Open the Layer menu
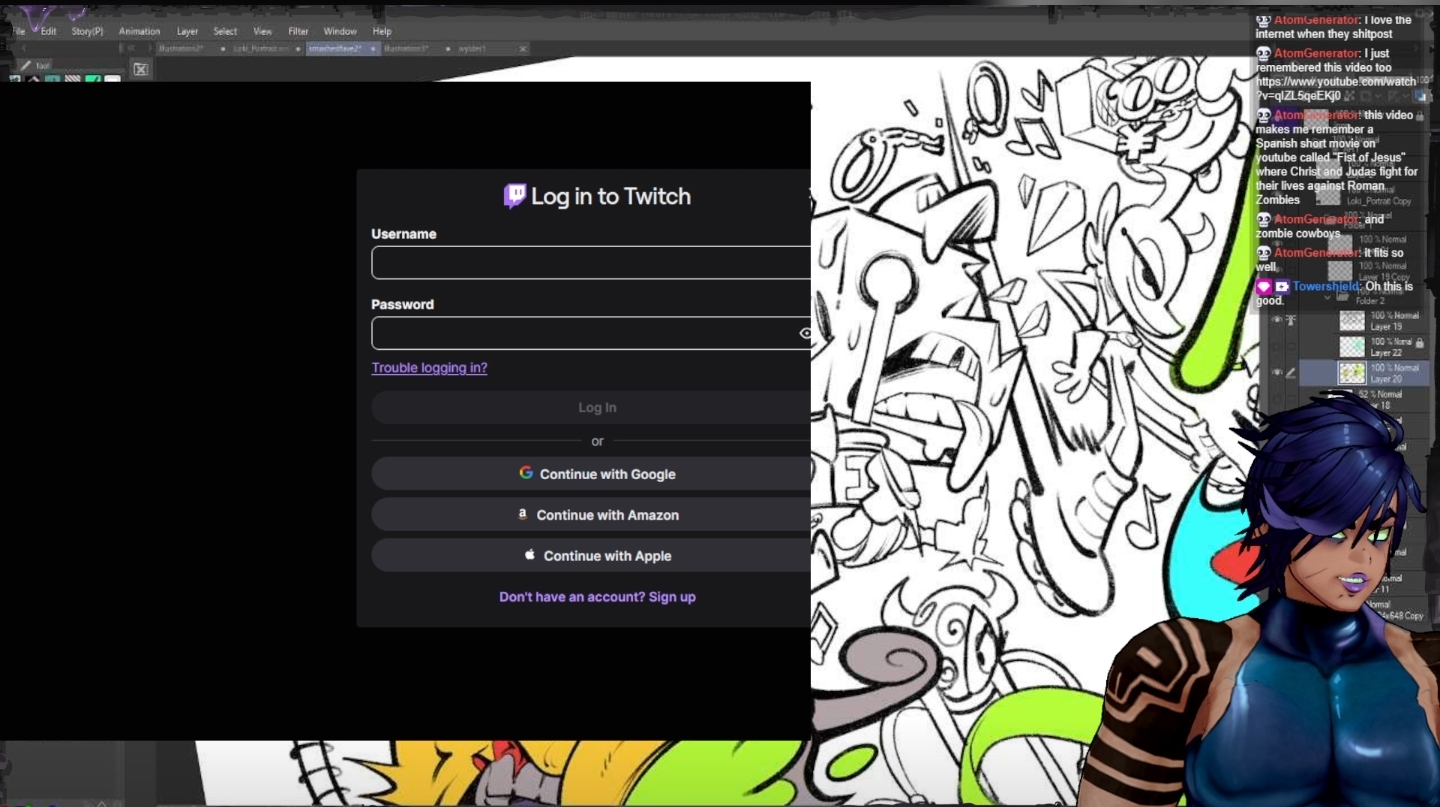This screenshot has height=807, width=1440. tap(187, 31)
